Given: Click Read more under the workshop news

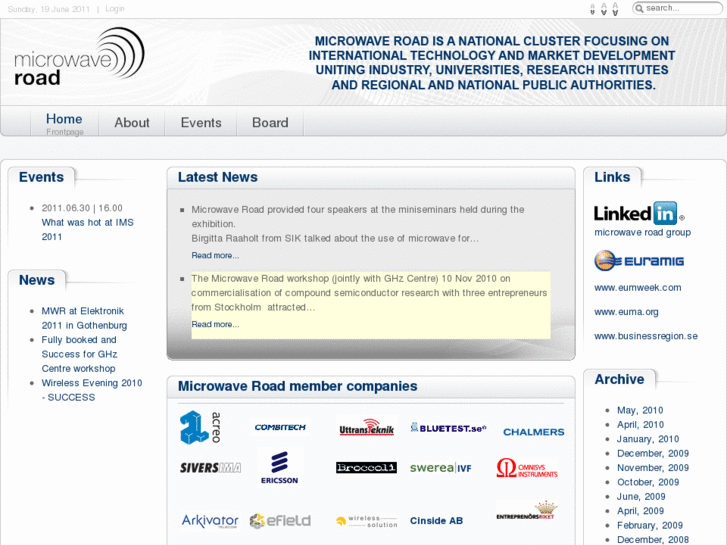Looking at the screenshot, I should pos(215,324).
